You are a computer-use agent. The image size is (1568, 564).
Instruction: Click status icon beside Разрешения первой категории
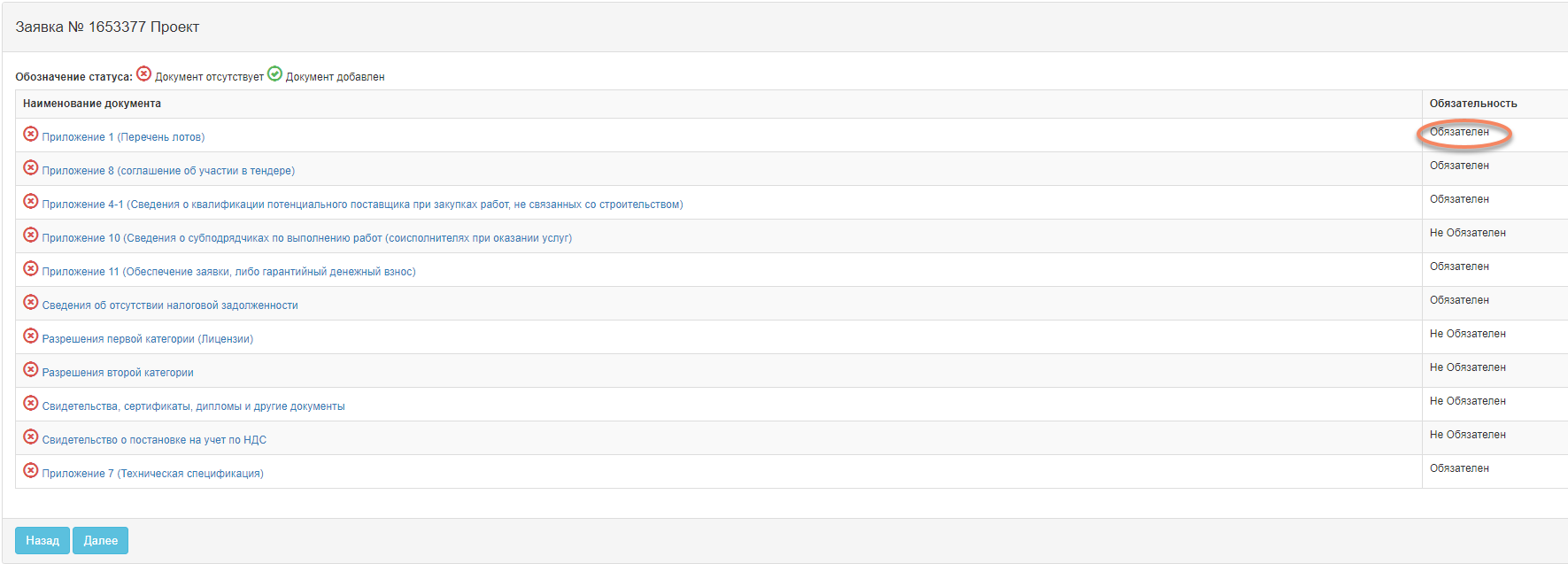[x=31, y=336]
